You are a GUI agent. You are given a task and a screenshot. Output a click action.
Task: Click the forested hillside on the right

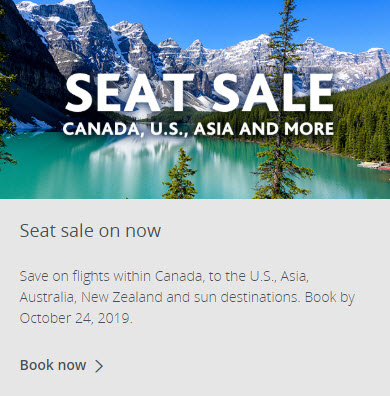363,120
